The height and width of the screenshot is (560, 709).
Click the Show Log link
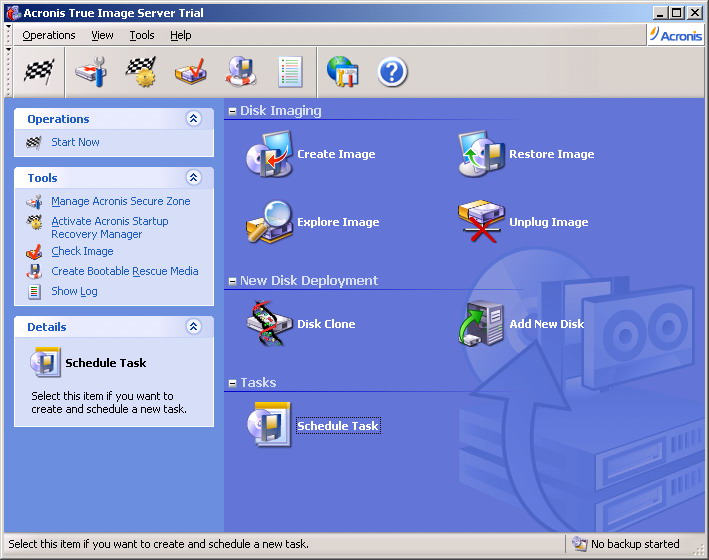tap(74, 292)
